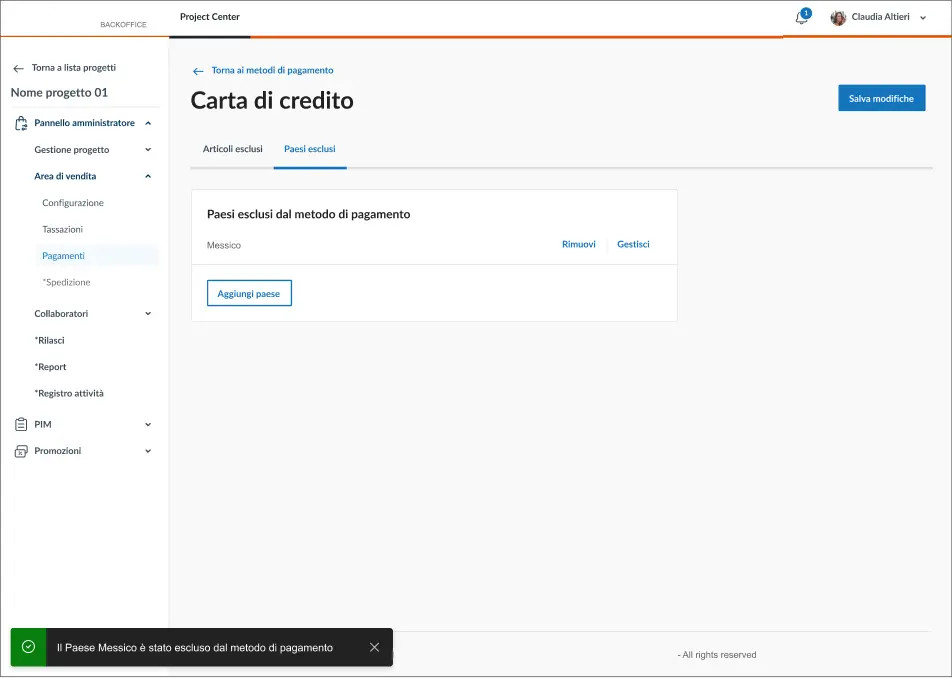
Task: Click Claudia Altieri's profile avatar
Action: (838, 18)
